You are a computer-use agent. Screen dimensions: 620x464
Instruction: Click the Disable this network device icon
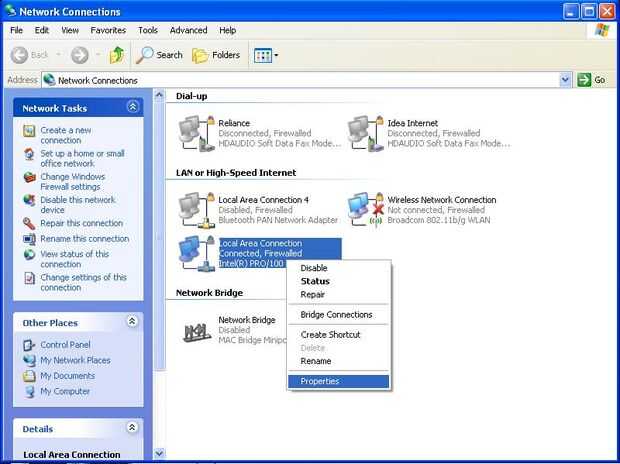point(29,200)
